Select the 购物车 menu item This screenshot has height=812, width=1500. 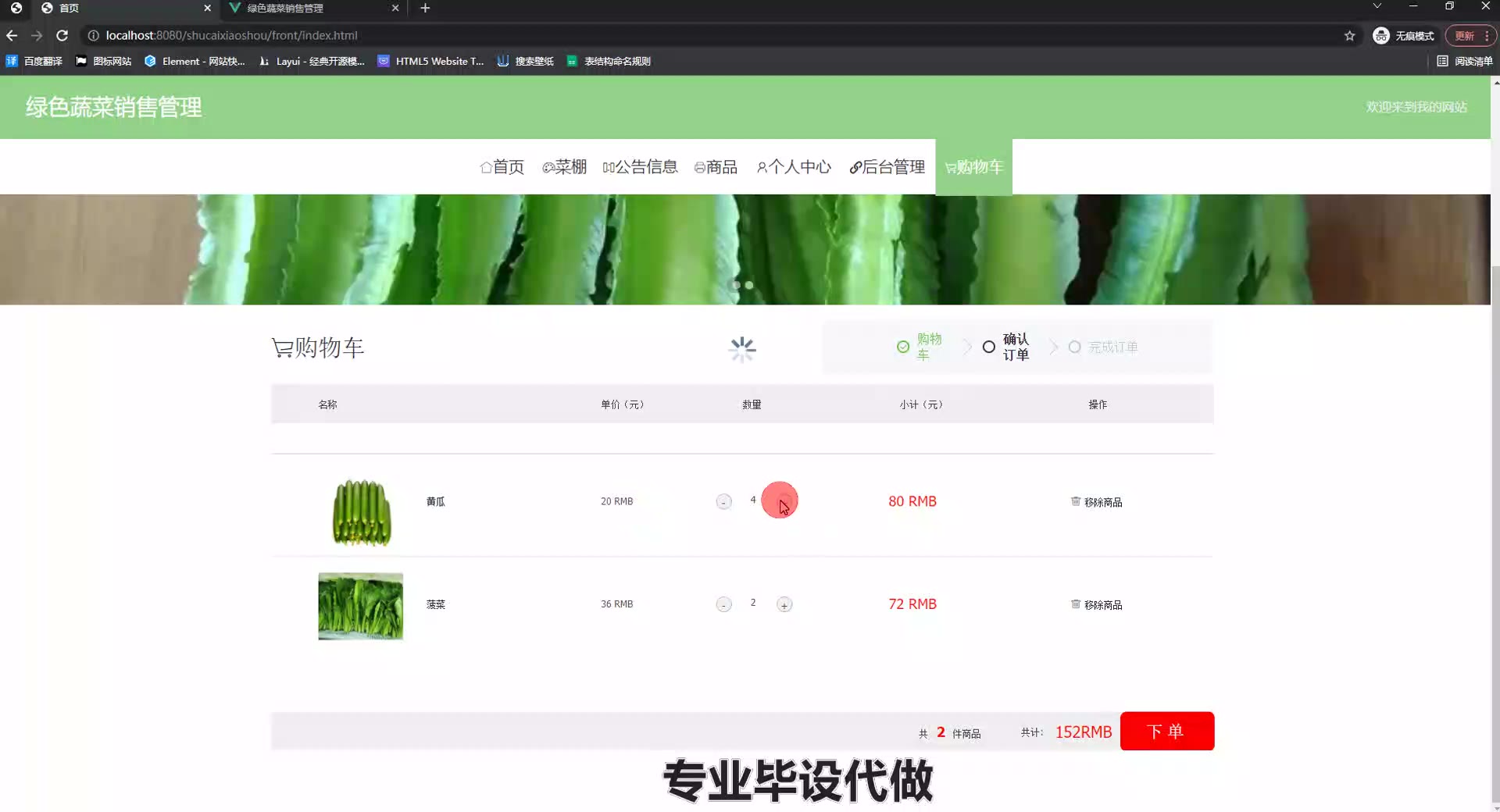(x=973, y=167)
